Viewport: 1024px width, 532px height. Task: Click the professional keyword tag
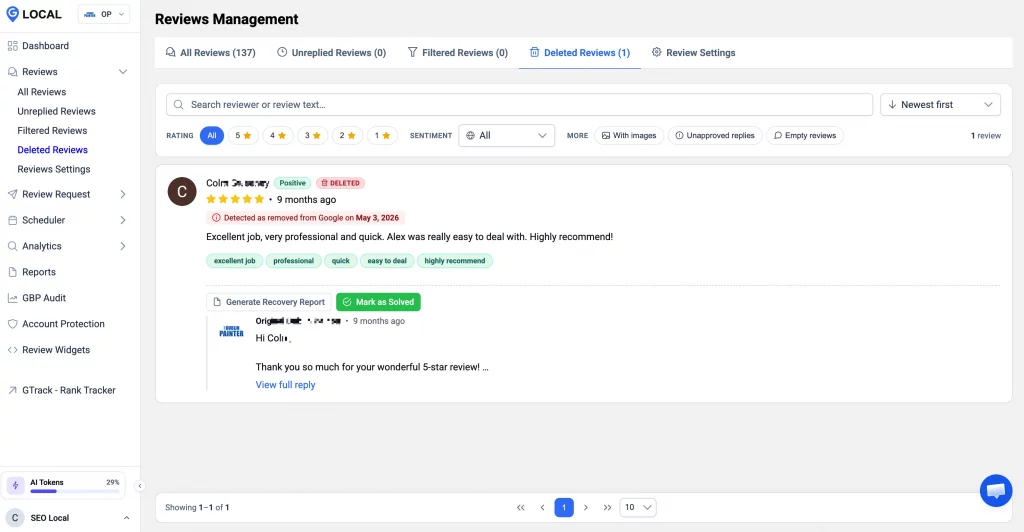click(x=293, y=261)
